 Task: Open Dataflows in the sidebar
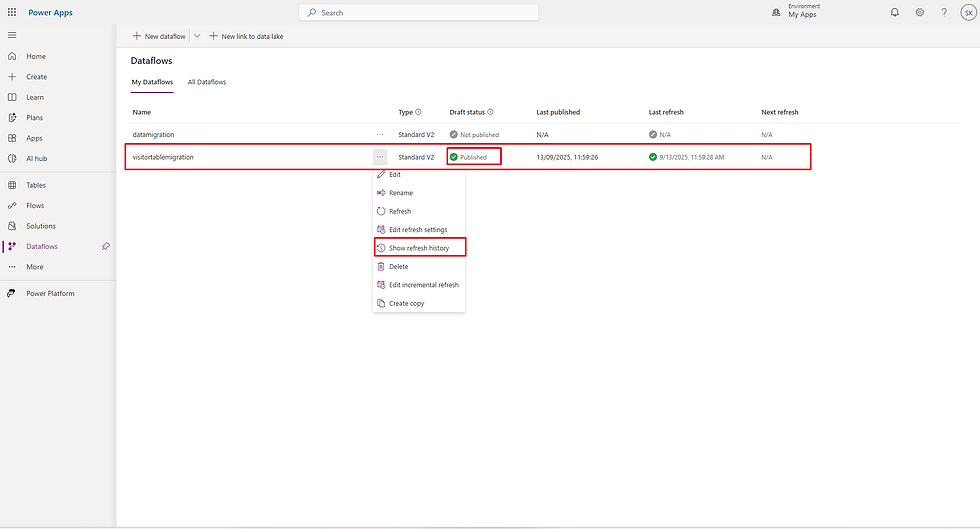tap(42, 246)
